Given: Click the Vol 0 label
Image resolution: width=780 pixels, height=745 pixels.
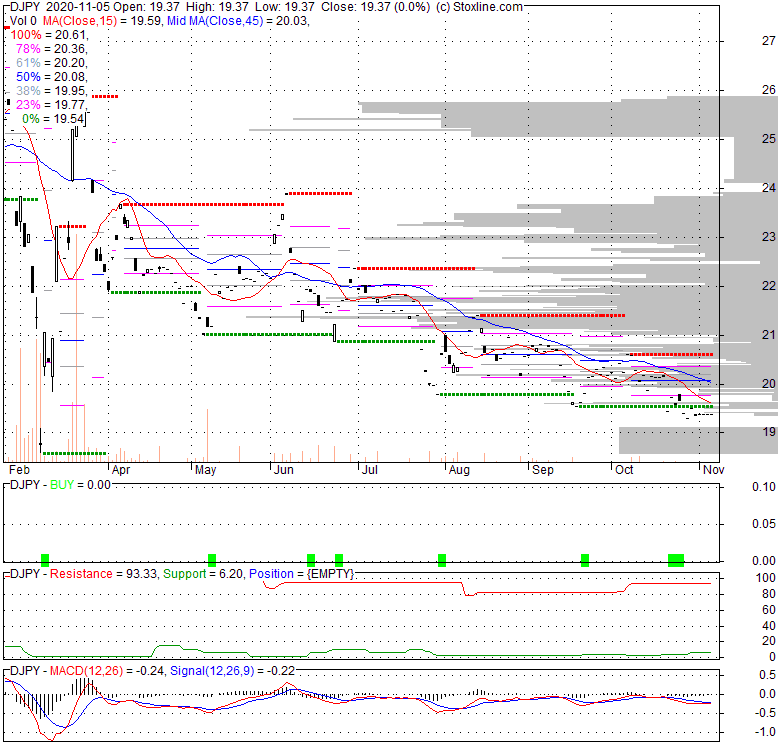Looking at the screenshot, I should (23, 21).
